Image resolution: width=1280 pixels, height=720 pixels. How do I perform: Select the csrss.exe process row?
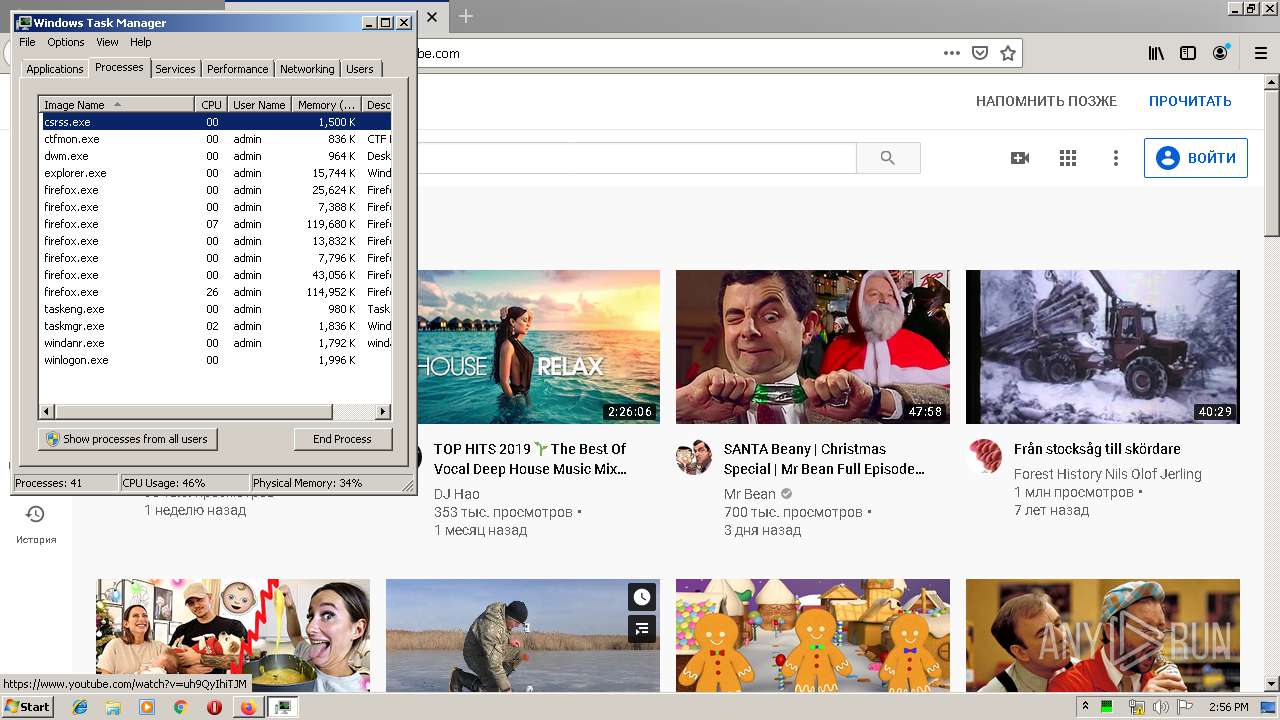pos(215,122)
